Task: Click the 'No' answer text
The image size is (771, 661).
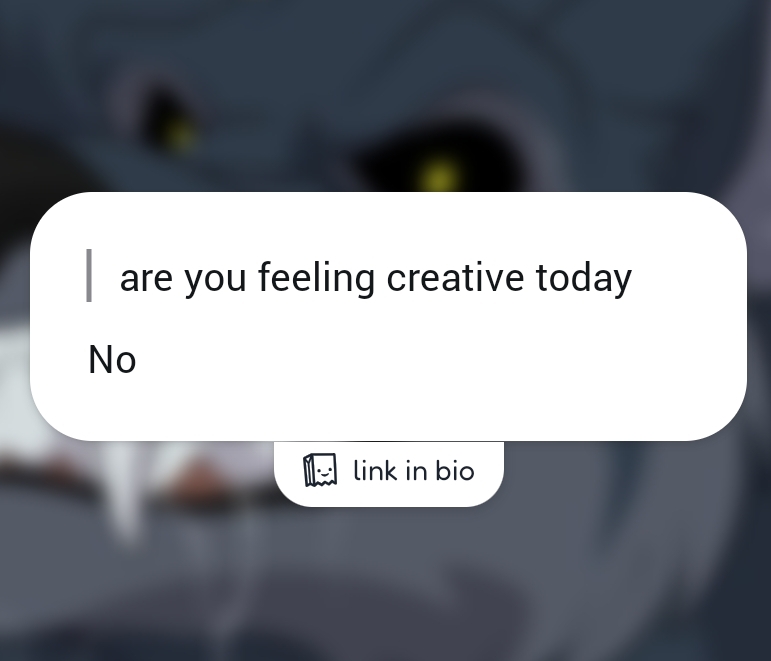Action: point(112,360)
